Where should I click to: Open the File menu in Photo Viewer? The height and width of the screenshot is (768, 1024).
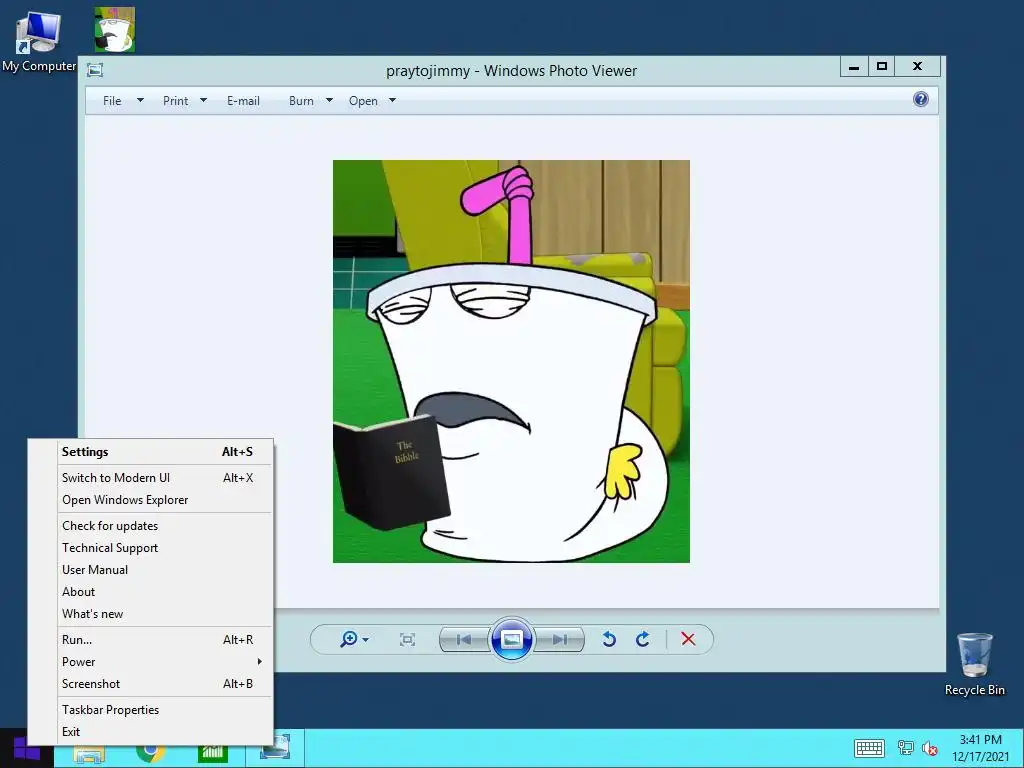(x=123, y=101)
